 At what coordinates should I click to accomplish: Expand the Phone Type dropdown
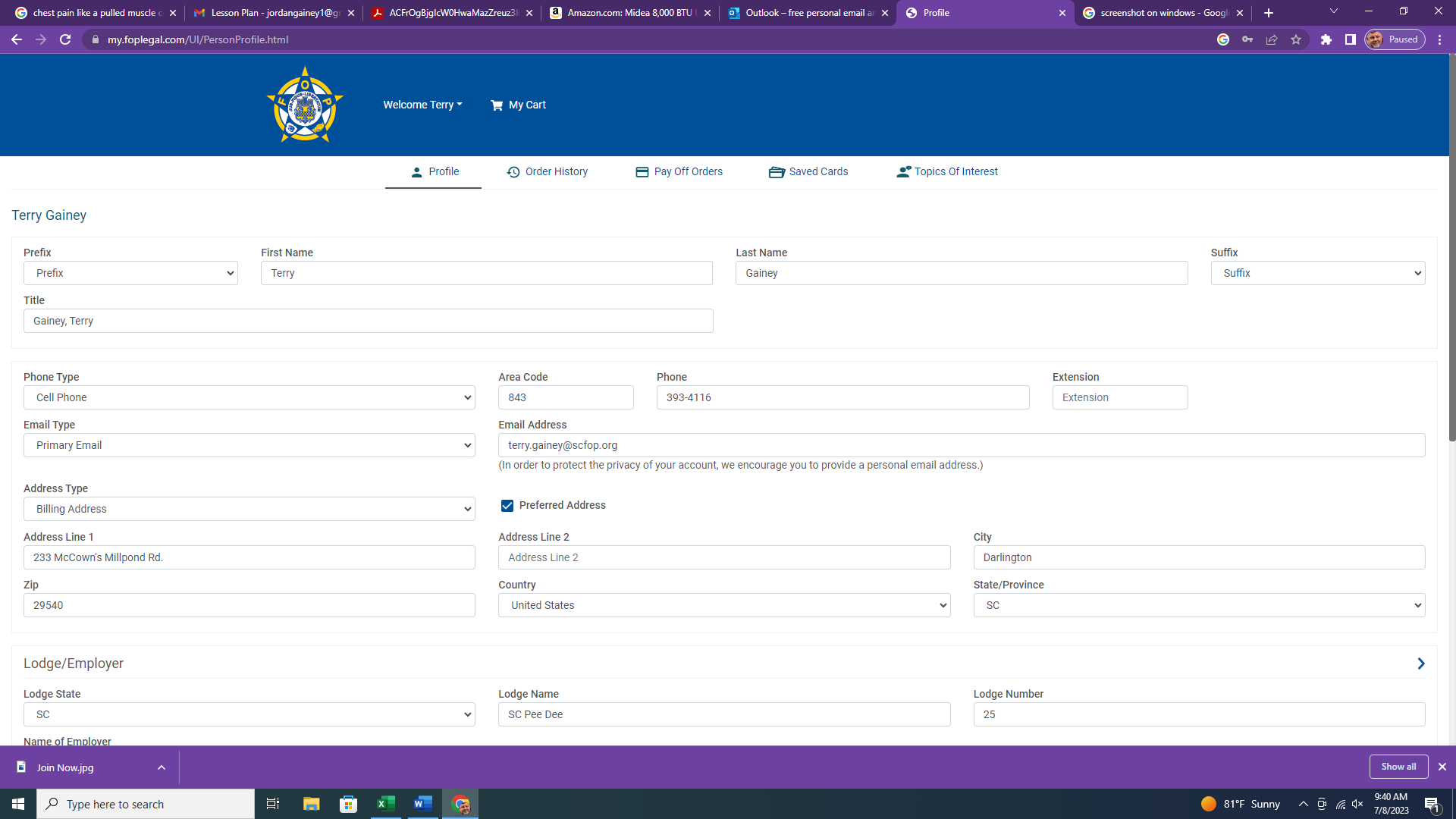click(x=249, y=397)
